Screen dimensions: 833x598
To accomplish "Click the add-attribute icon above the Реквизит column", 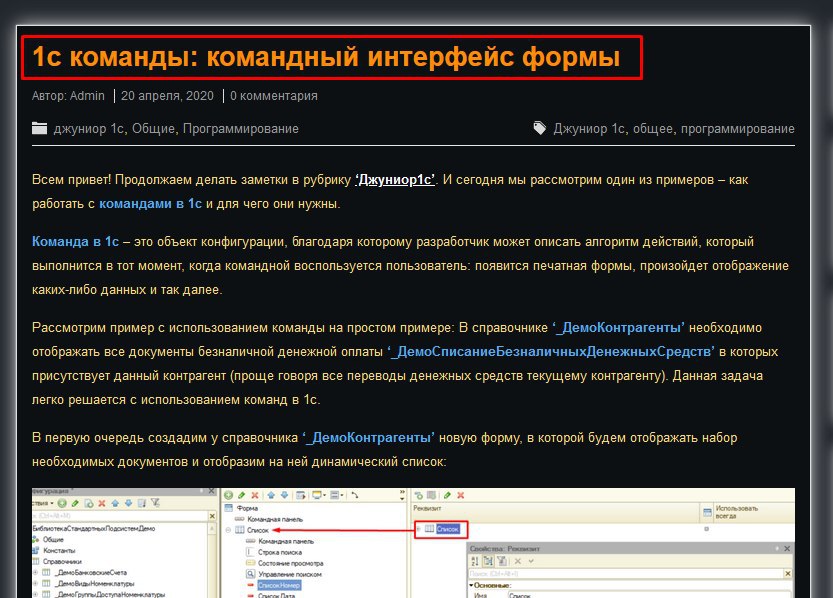I will (x=419, y=496).
